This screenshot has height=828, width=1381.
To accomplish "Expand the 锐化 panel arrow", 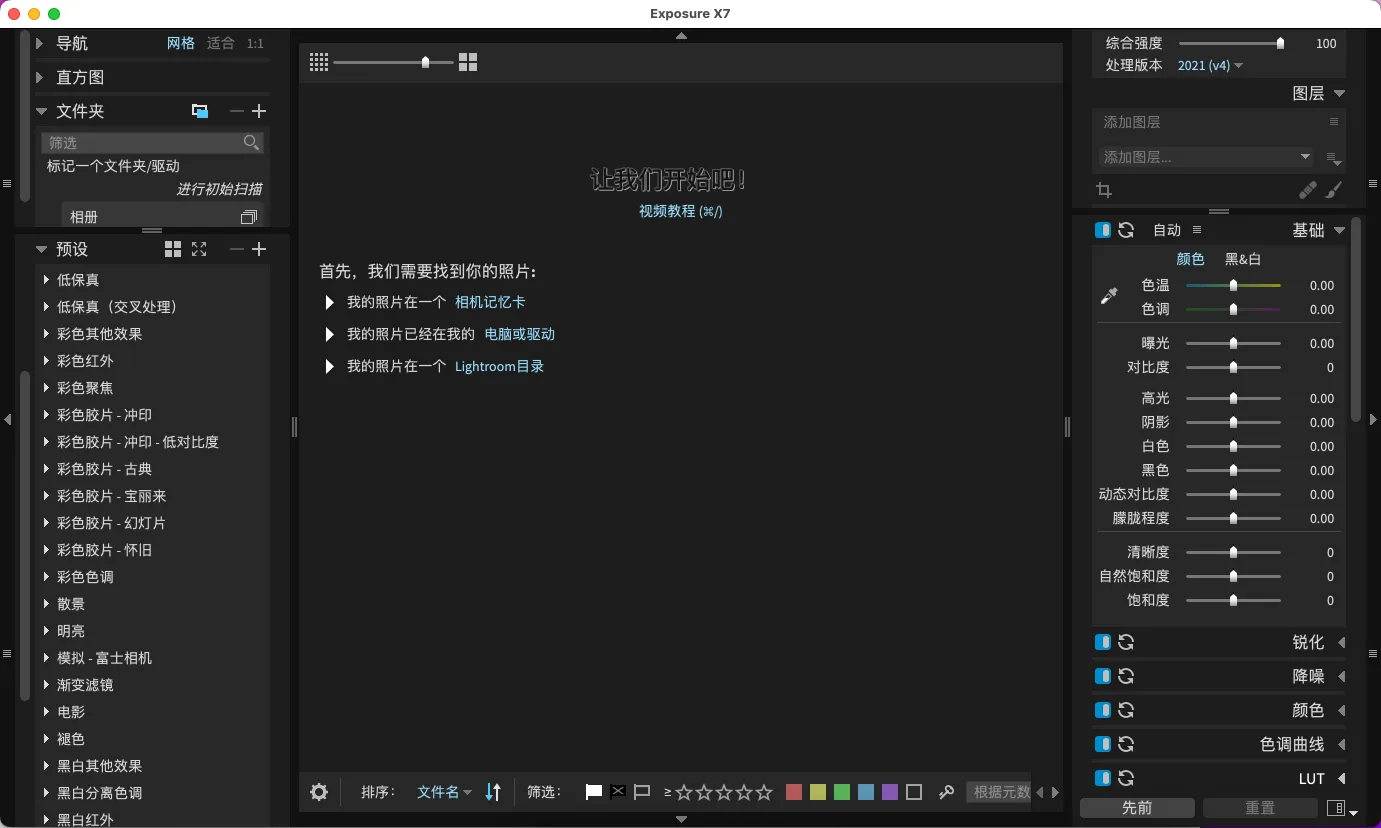I will 1341,642.
